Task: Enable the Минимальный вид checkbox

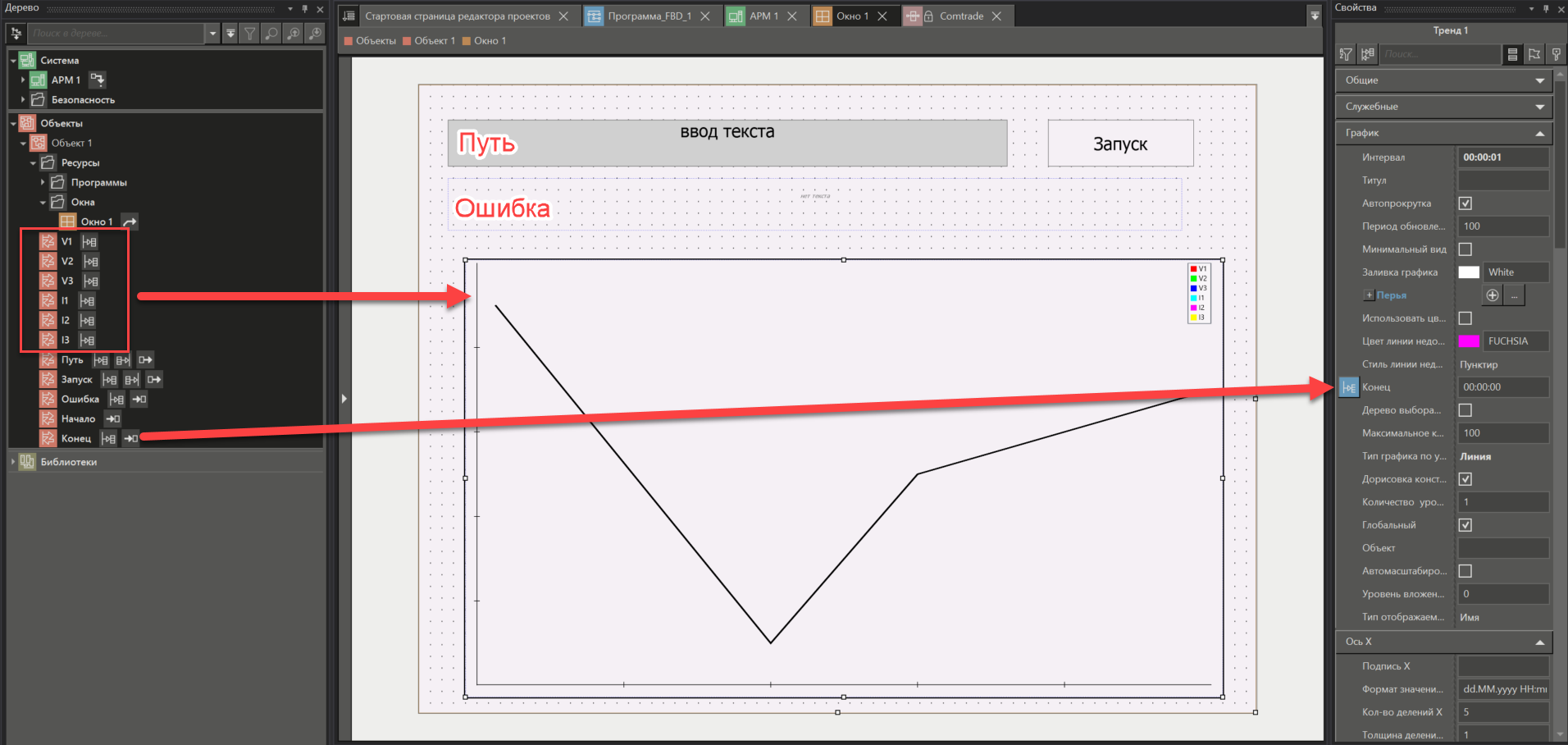Action: pos(1465,249)
